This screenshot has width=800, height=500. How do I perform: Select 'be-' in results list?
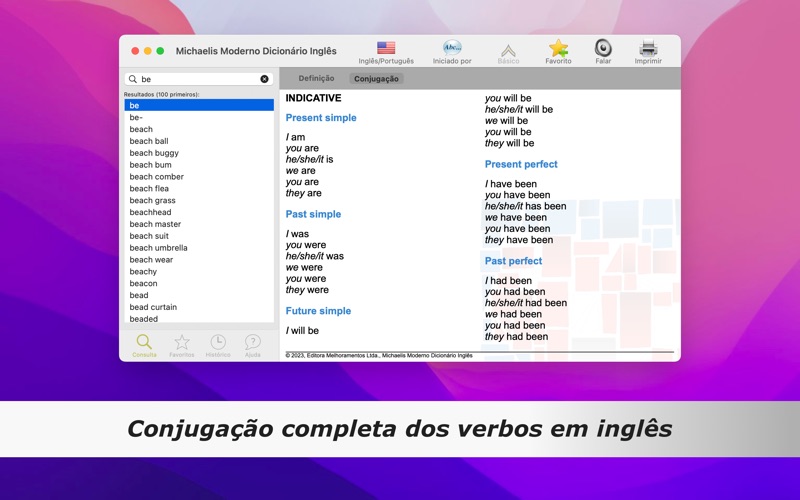pos(199,117)
